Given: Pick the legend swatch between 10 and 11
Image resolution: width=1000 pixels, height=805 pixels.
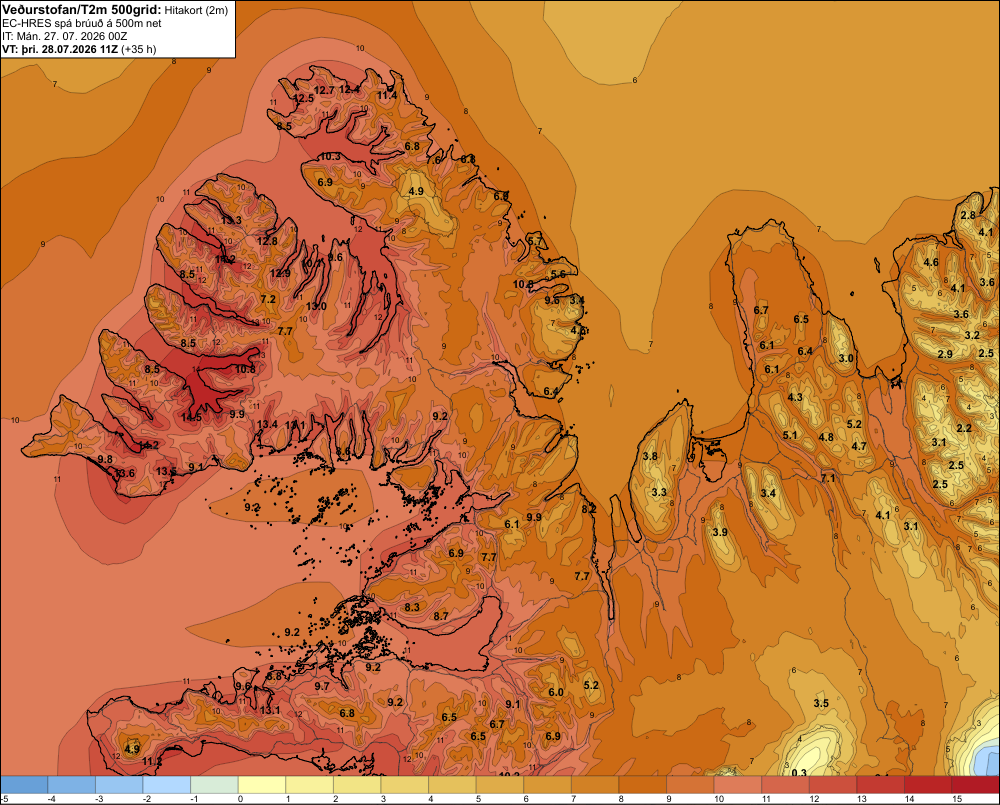Looking at the screenshot, I should pos(737,785).
